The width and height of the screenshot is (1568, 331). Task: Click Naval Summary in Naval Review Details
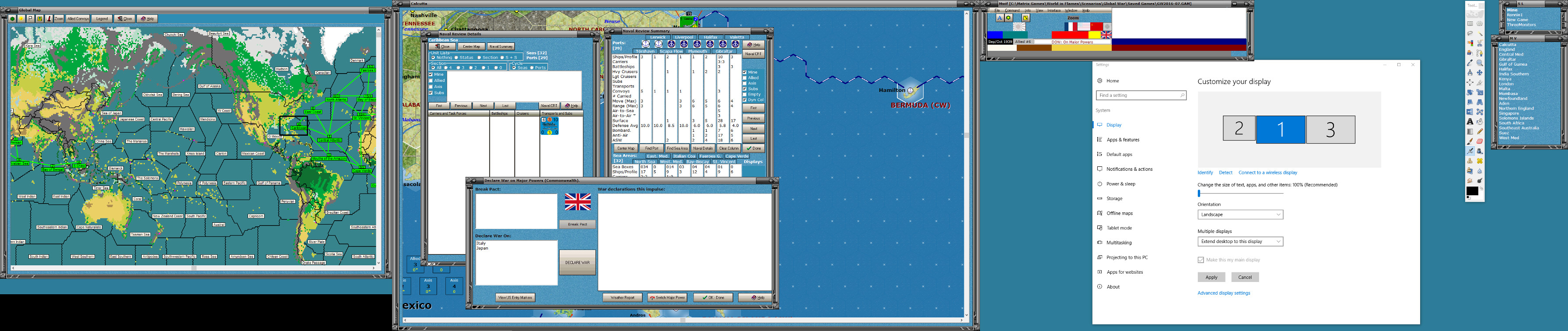click(x=501, y=46)
